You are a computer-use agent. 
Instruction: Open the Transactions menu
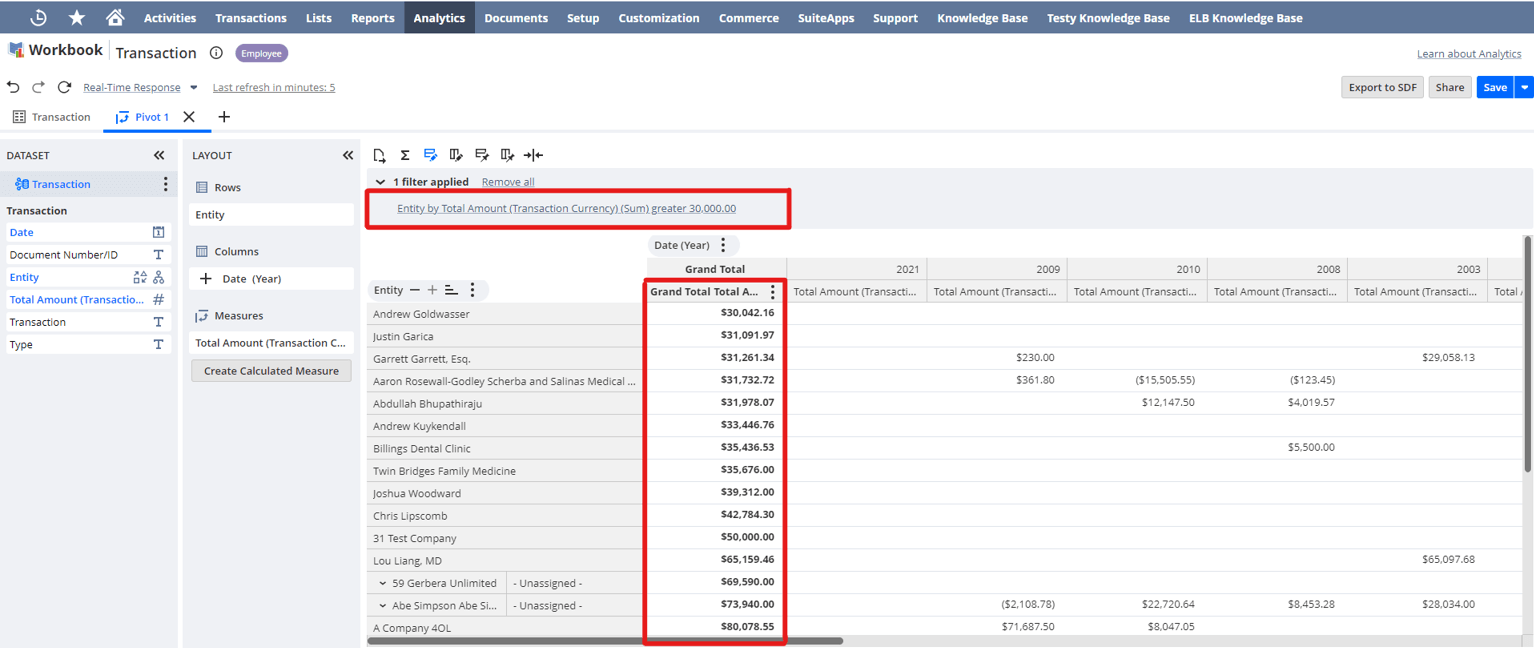click(251, 17)
